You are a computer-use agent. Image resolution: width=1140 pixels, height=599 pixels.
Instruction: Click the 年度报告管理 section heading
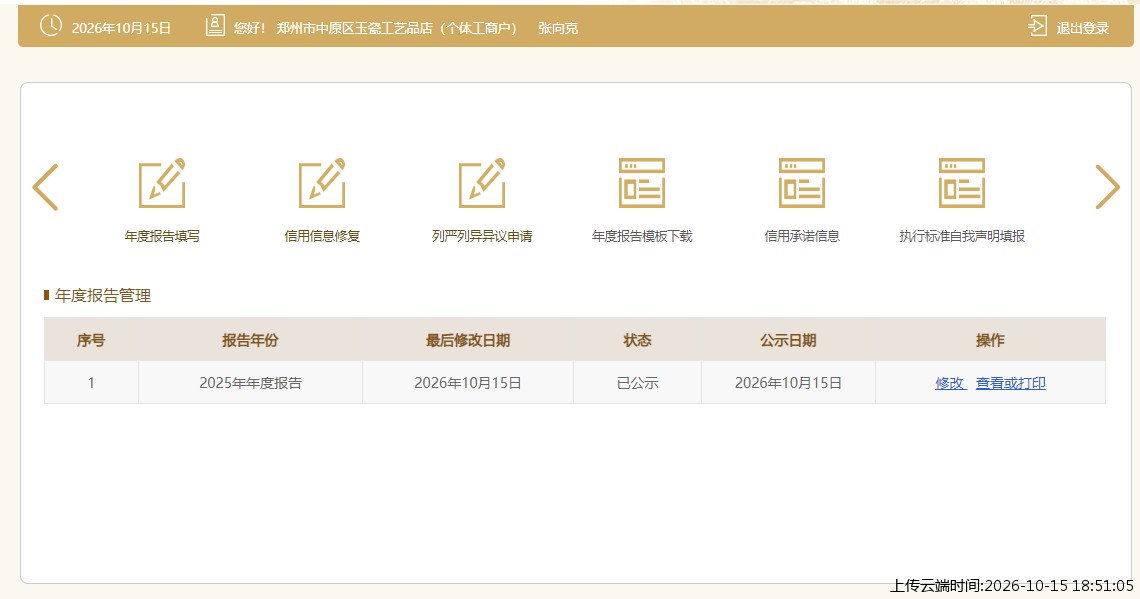tap(103, 296)
